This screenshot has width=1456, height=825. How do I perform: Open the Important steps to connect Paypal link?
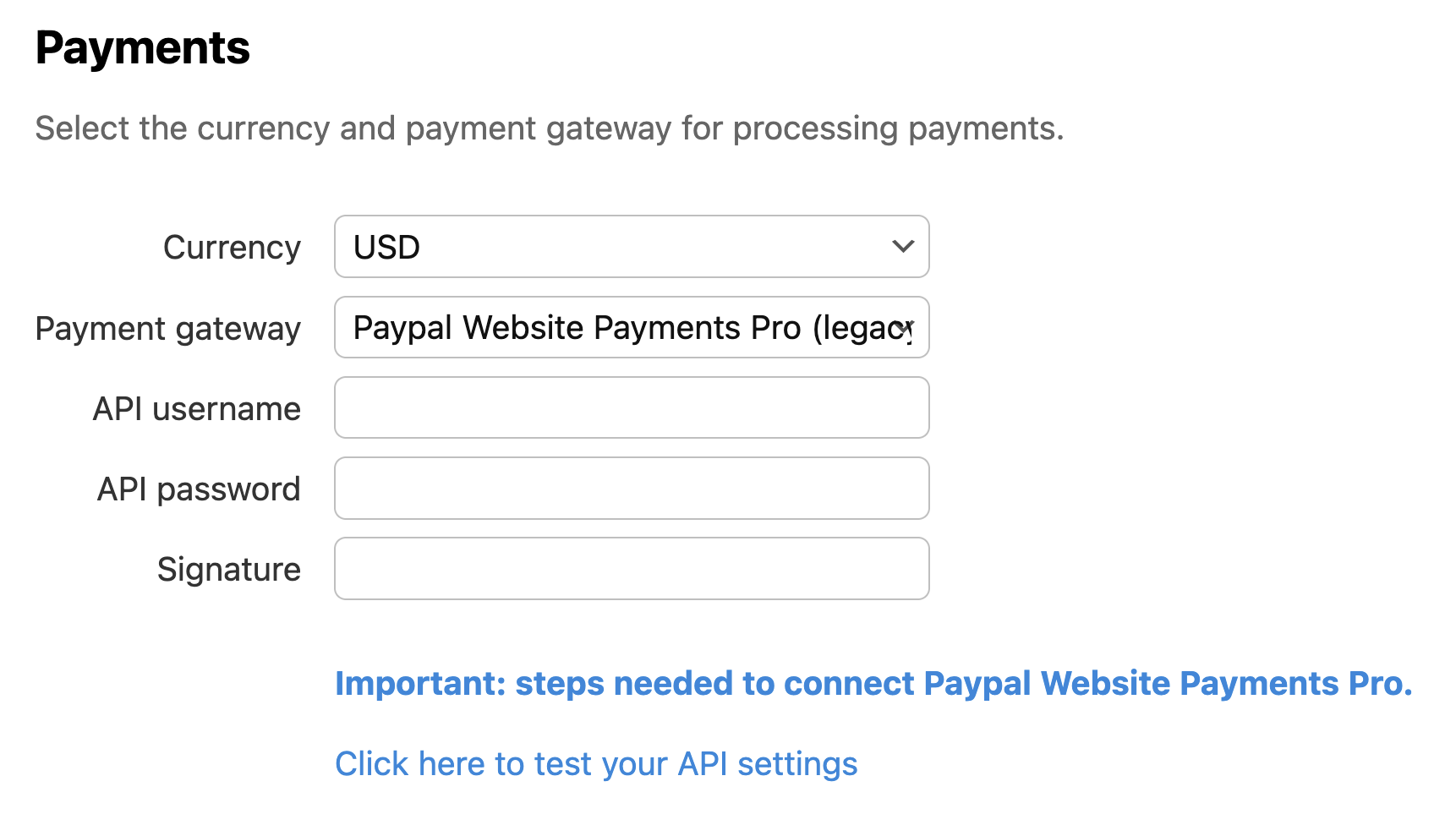(x=873, y=683)
